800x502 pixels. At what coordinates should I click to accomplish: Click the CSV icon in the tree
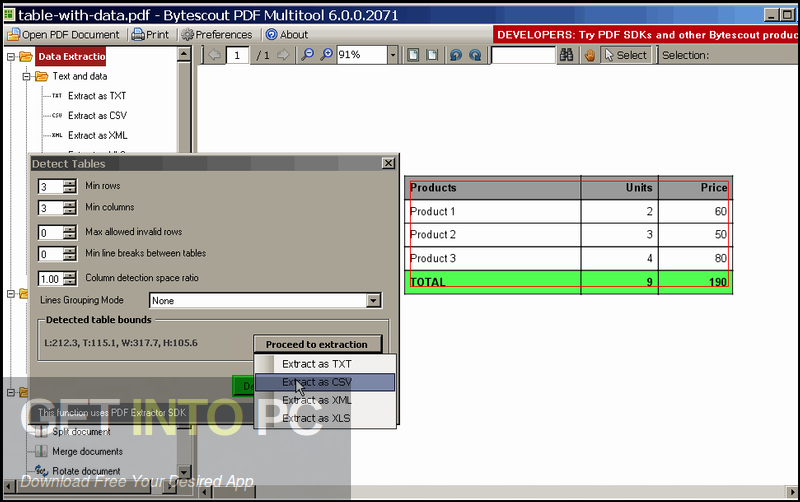[x=57, y=116]
